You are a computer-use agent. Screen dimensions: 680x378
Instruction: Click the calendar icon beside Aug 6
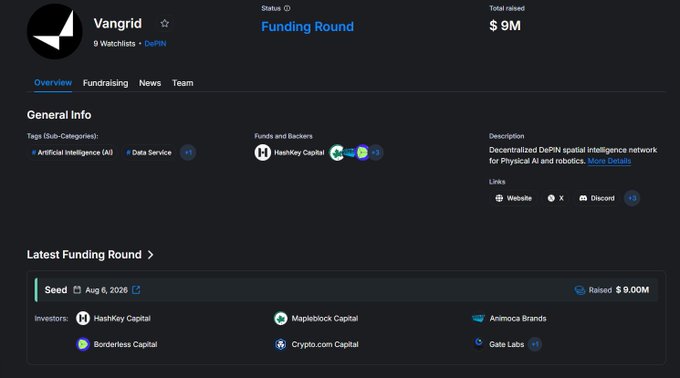pyautogui.click(x=77, y=290)
